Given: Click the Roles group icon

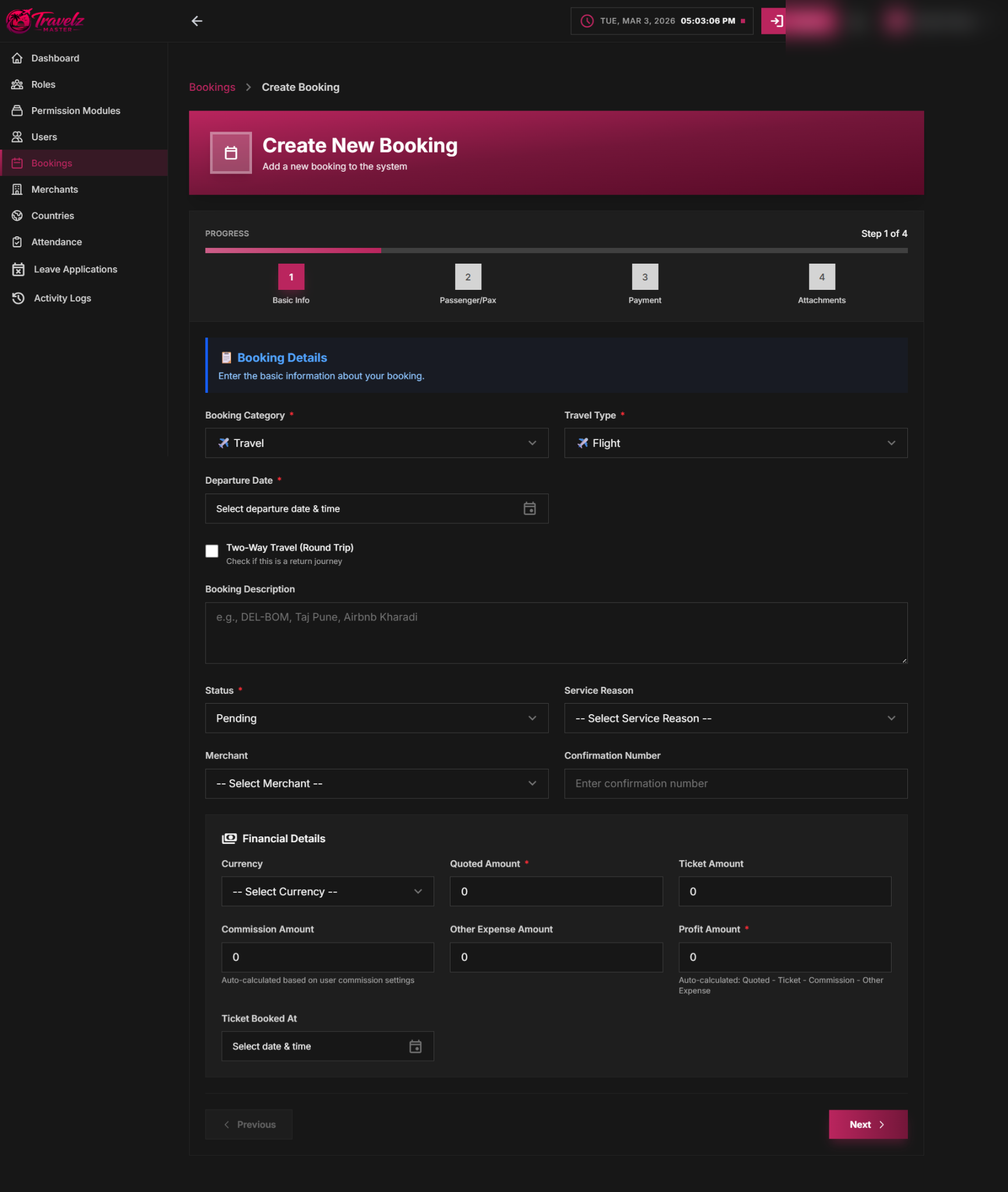Looking at the screenshot, I should [x=17, y=84].
